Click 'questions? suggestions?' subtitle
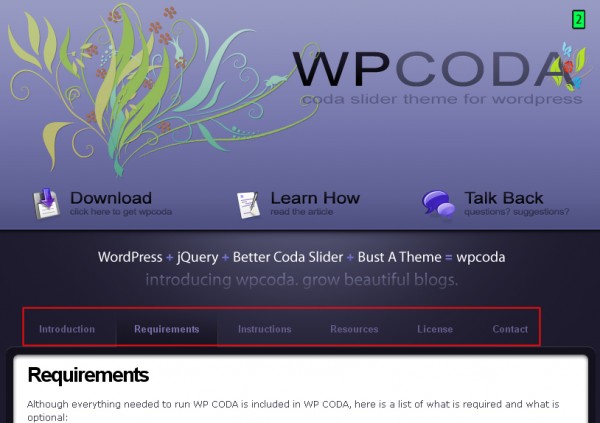The image size is (600, 423). [517, 212]
